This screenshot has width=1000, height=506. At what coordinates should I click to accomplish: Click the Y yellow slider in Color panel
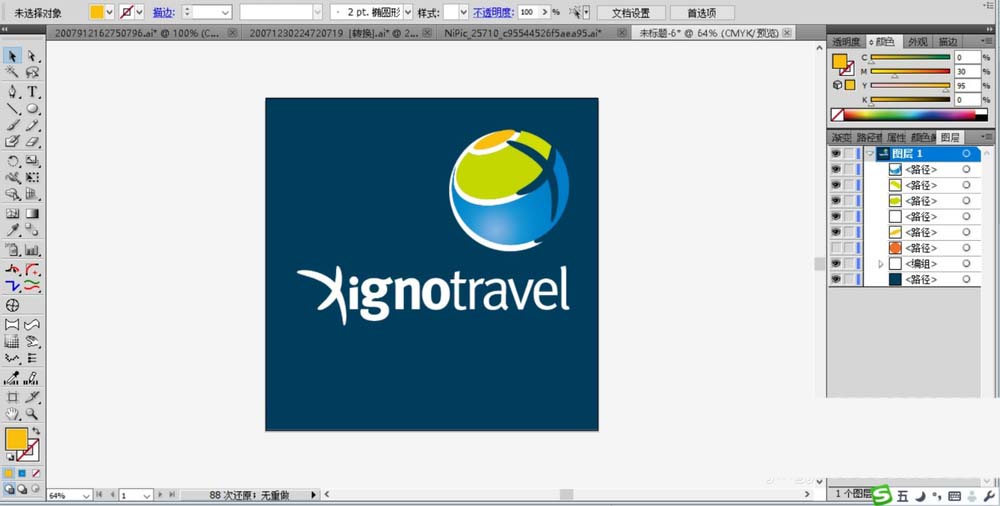click(x=910, y=86)
